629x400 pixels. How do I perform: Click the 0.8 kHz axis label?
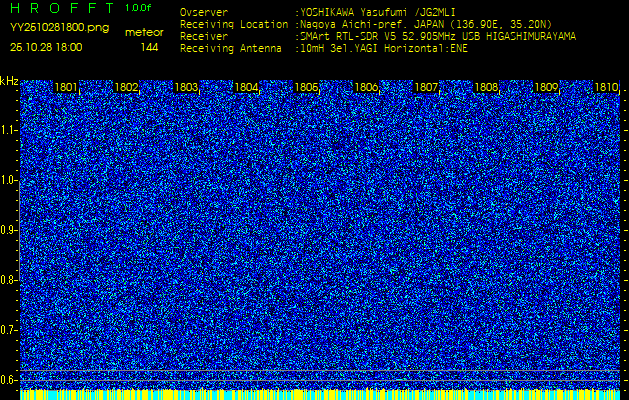pos(9,280)
